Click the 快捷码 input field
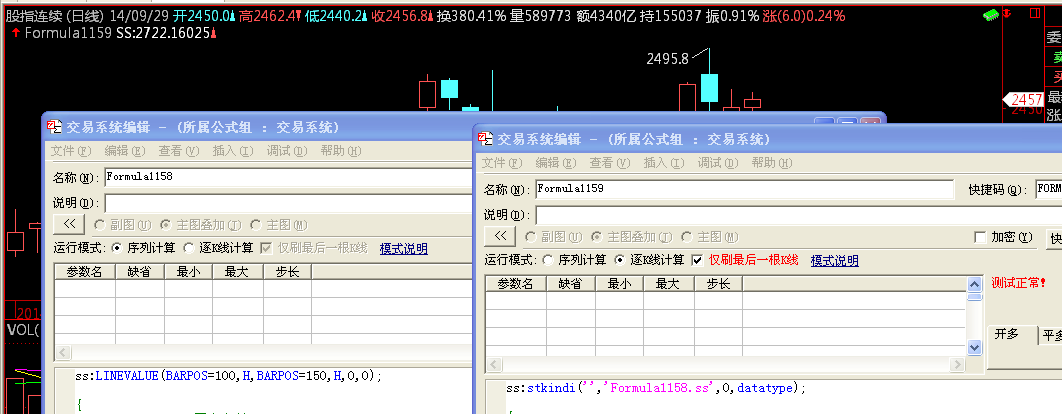Viewport: 1062px width, 414px height. click(x=1048, y=189)
